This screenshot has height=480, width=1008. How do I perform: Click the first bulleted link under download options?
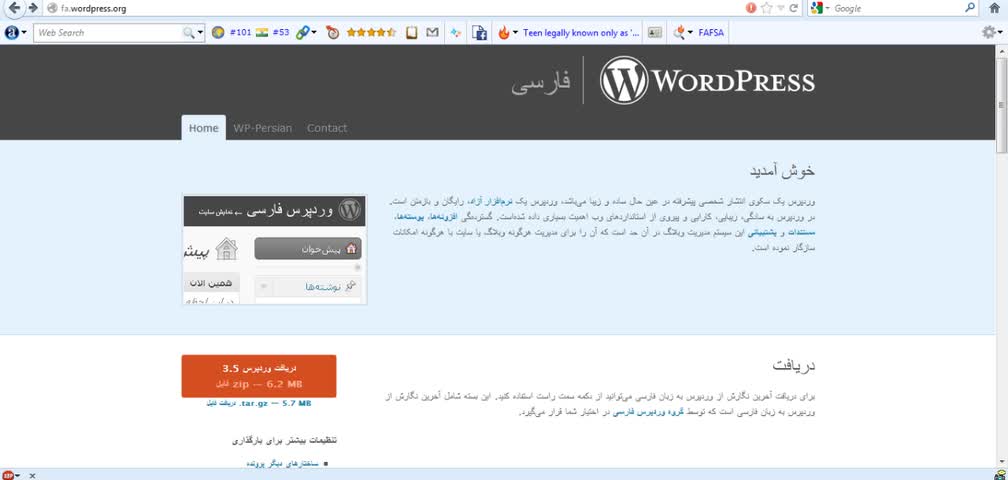(x=283, y=463)
